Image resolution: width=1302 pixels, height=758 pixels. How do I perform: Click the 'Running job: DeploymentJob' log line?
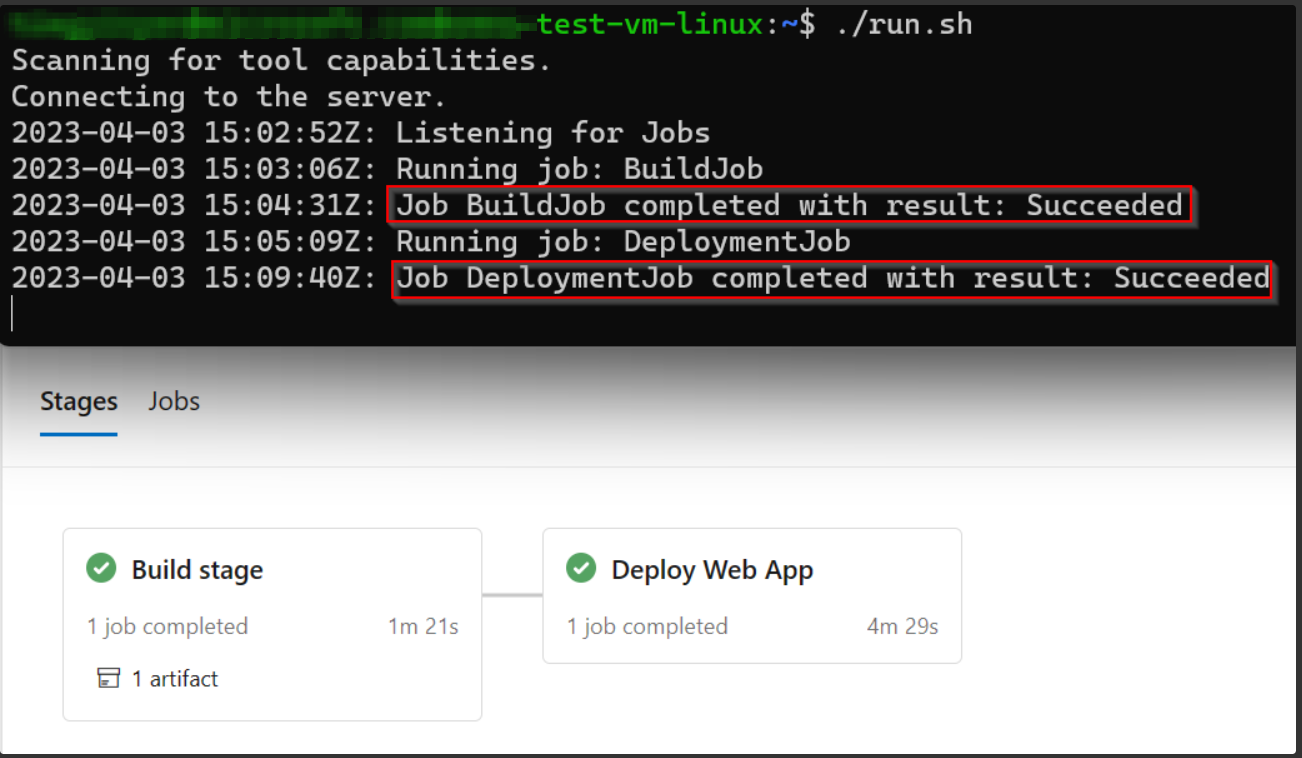[623, 242]
